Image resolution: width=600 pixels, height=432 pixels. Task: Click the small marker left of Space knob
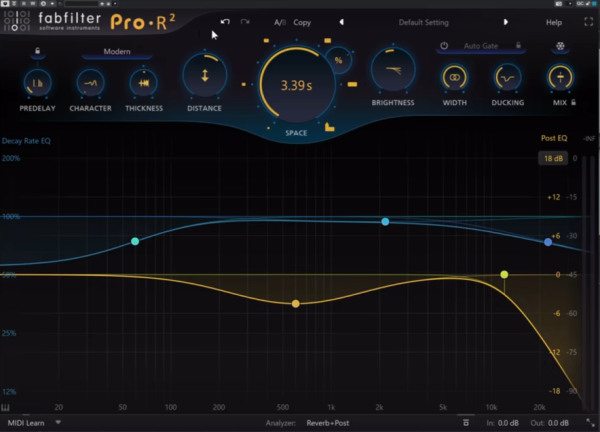(x=243, y=84)
